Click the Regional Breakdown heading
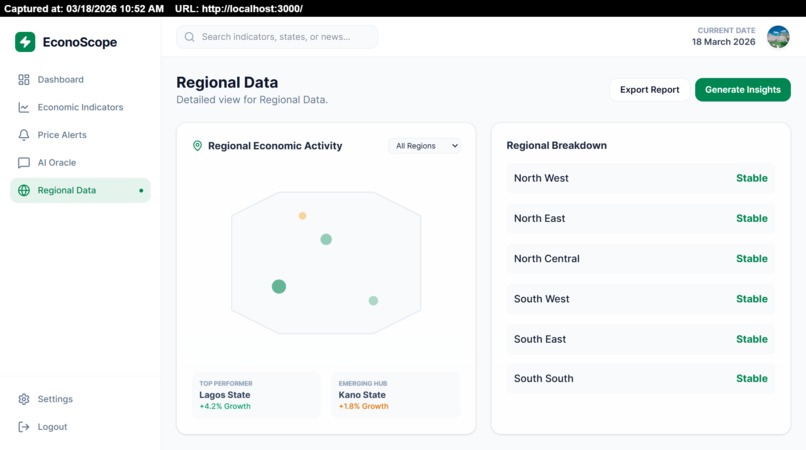 pos(557,146)
